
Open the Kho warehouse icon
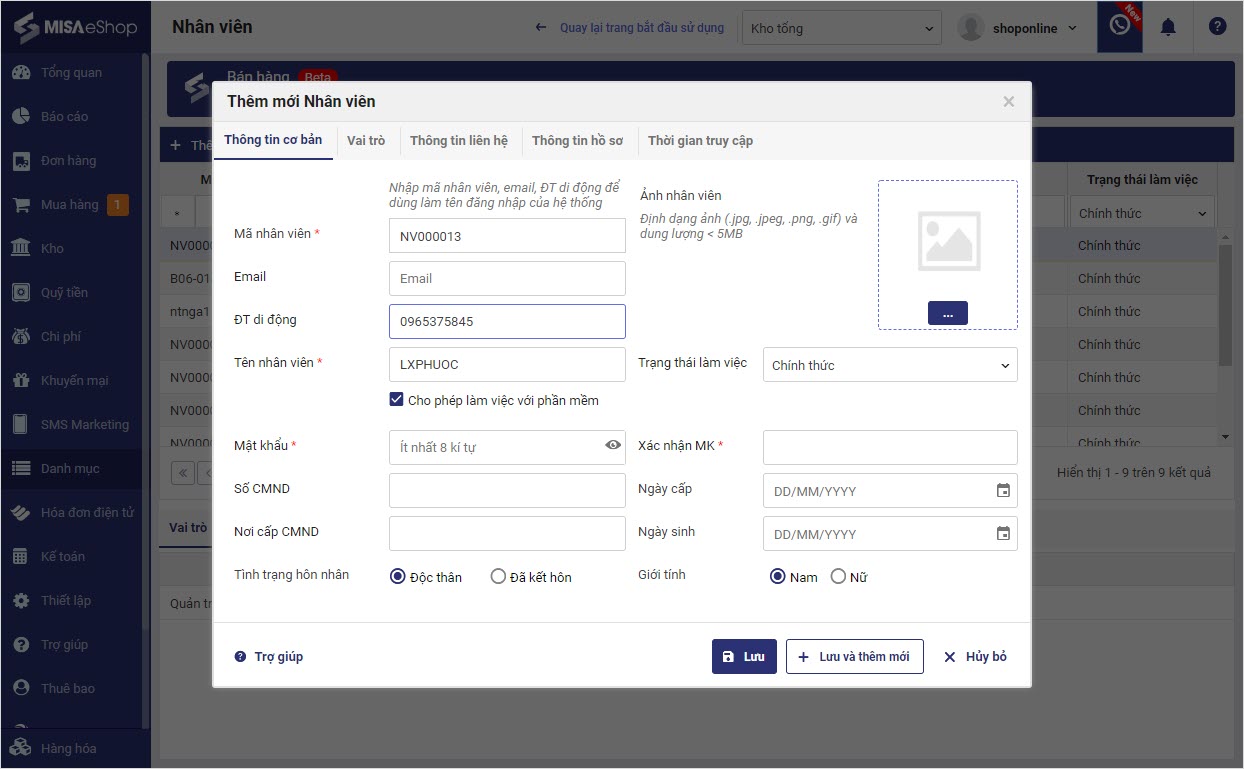(21, 248)
